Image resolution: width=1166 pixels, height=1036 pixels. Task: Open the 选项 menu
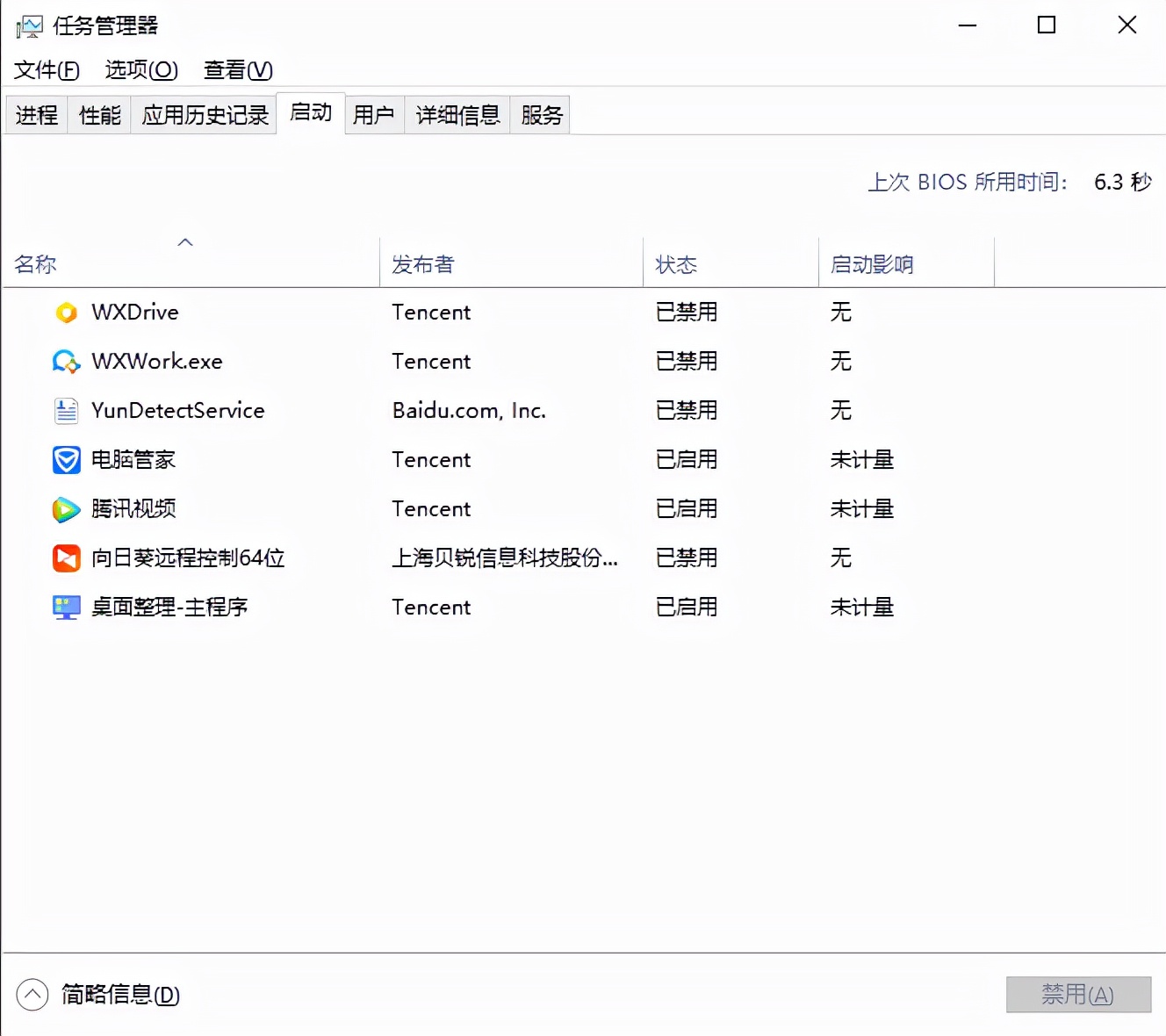tap(140, 69)
